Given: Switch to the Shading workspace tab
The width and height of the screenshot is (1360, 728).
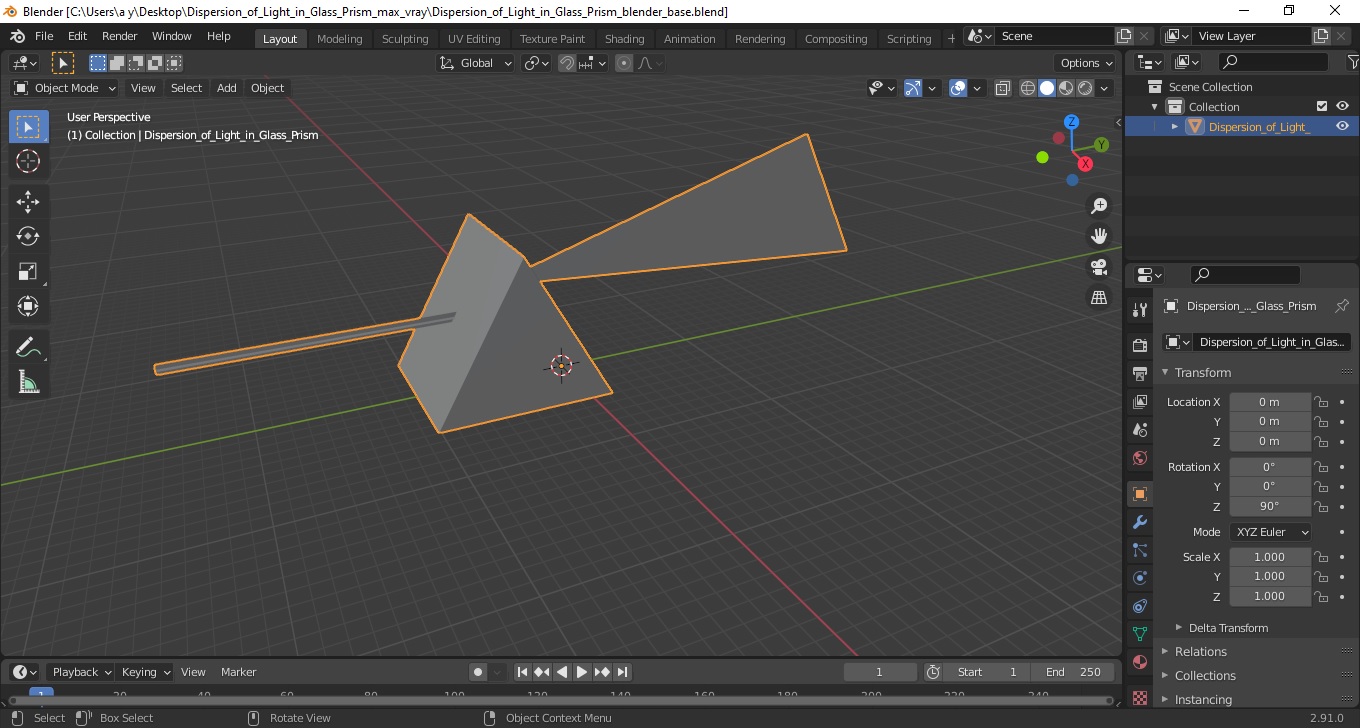Looking at the screenshot, I should point(624,38).
